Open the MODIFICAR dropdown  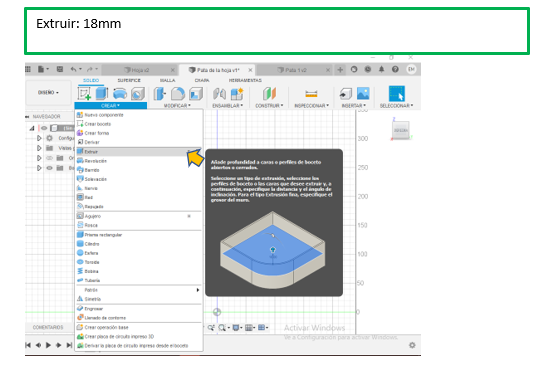[x=178, y=106]
